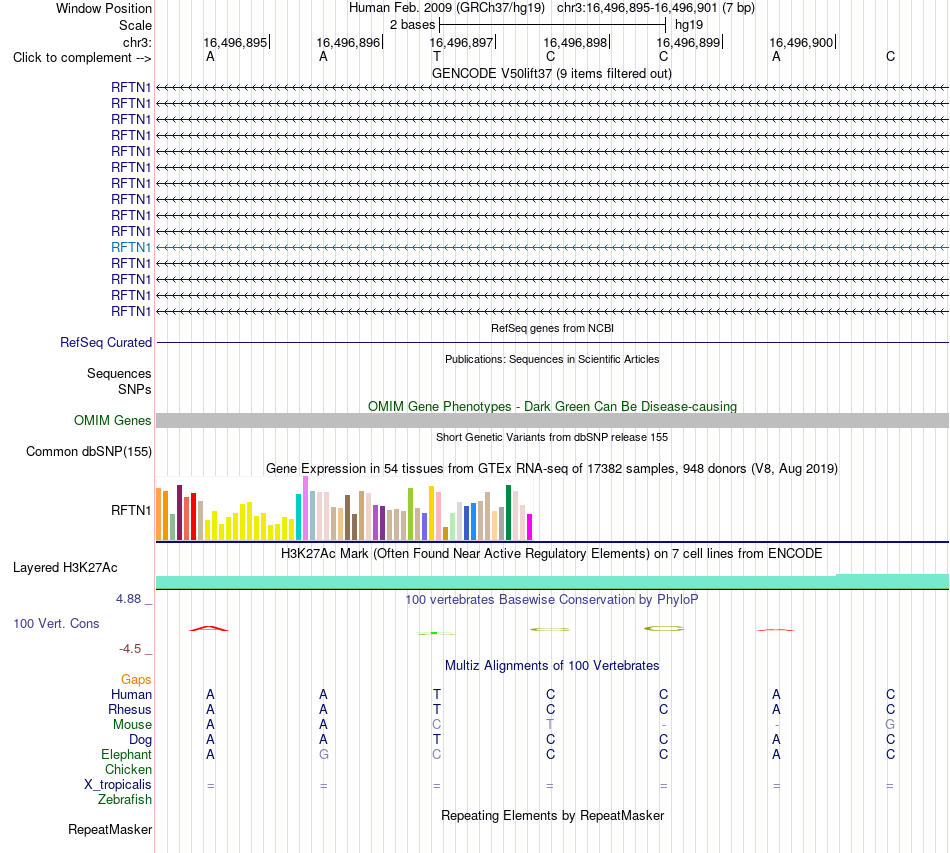This screenshot has height=853, width=950.
Task: Click the RepeatMasker track label
Action: (x=110, y=829)
